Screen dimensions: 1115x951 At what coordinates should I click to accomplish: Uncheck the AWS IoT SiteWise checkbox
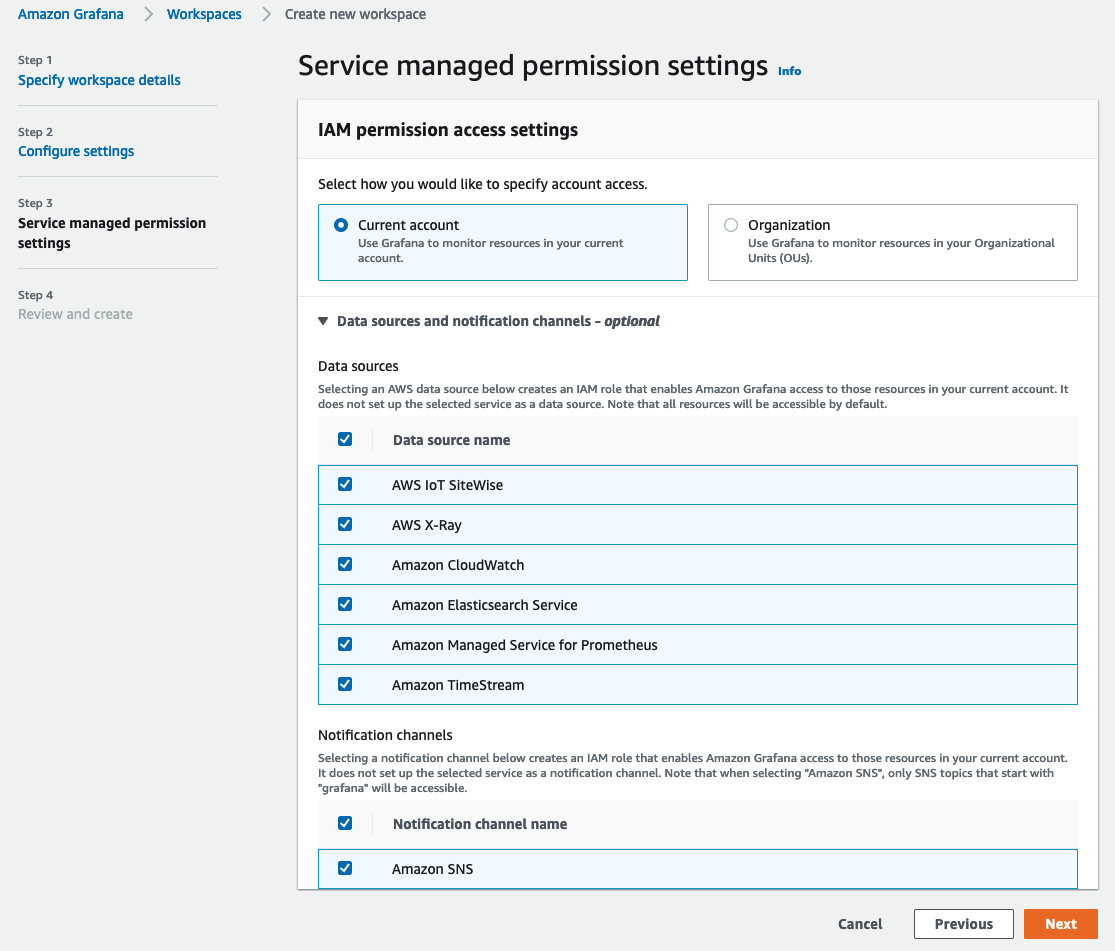345,484
